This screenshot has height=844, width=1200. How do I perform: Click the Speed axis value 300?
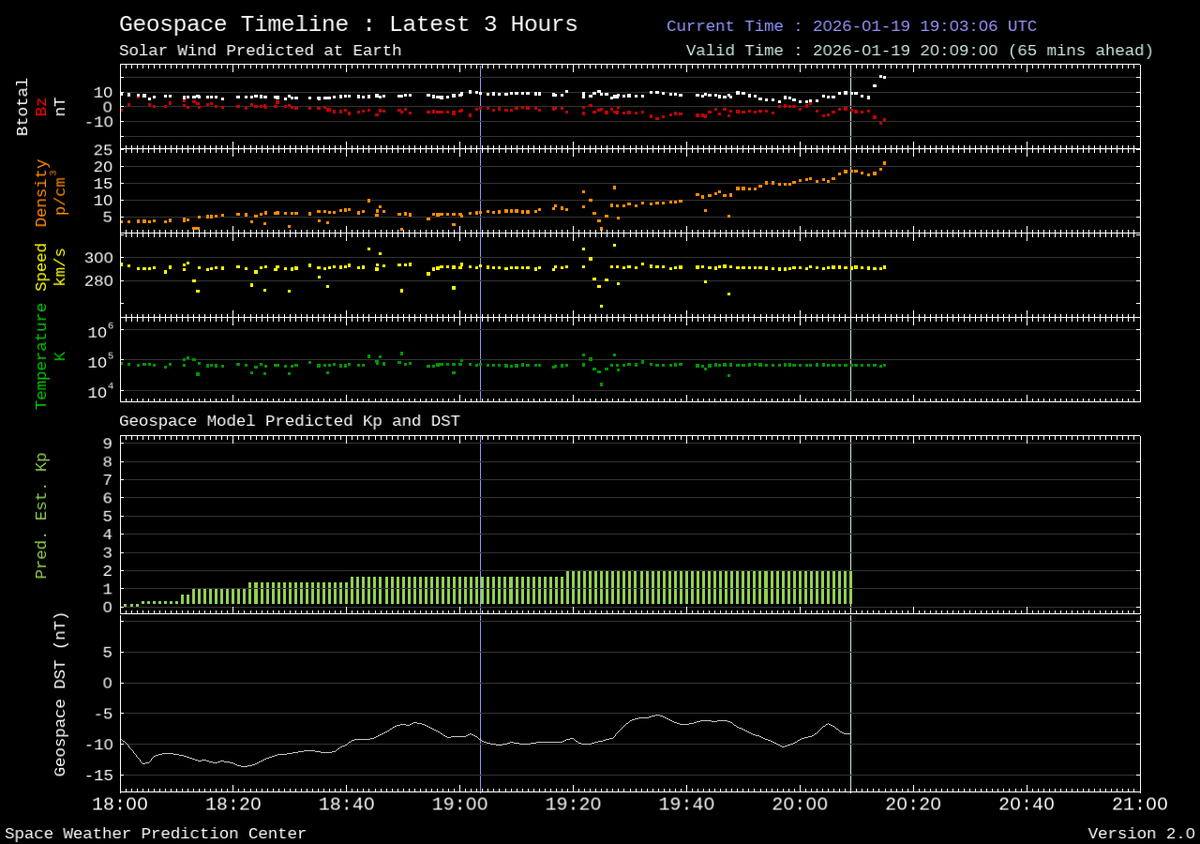(98, 258)
